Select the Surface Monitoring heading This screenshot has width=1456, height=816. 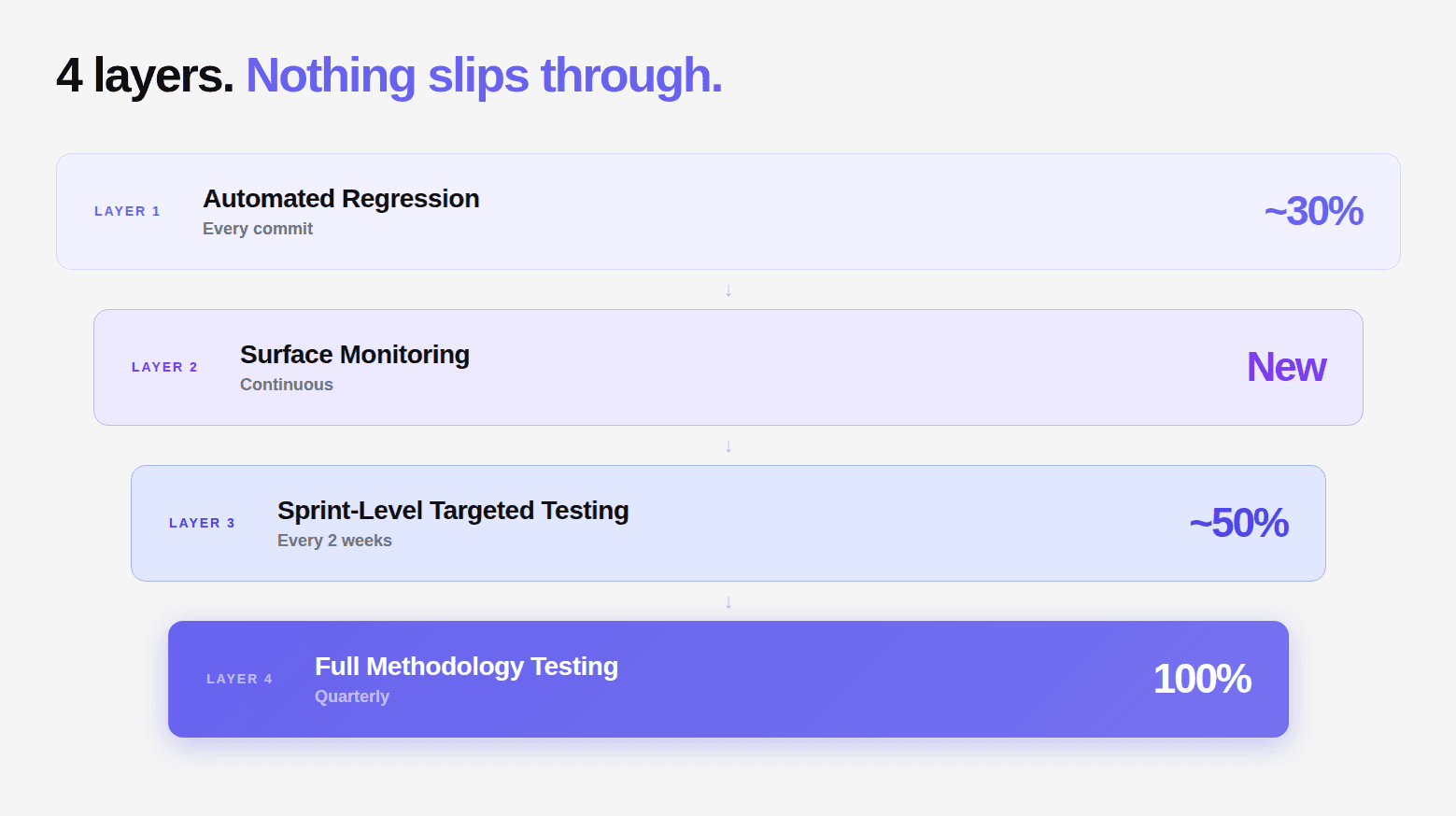[x=355, y=355]
